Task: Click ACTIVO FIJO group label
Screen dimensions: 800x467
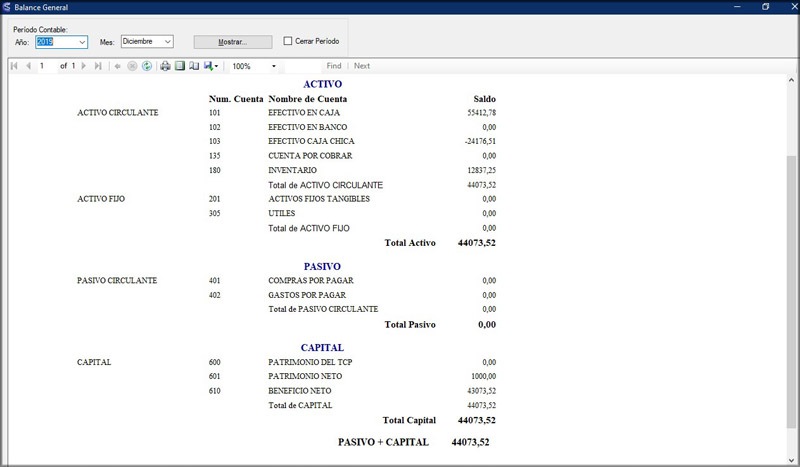Action: (101, 199)
